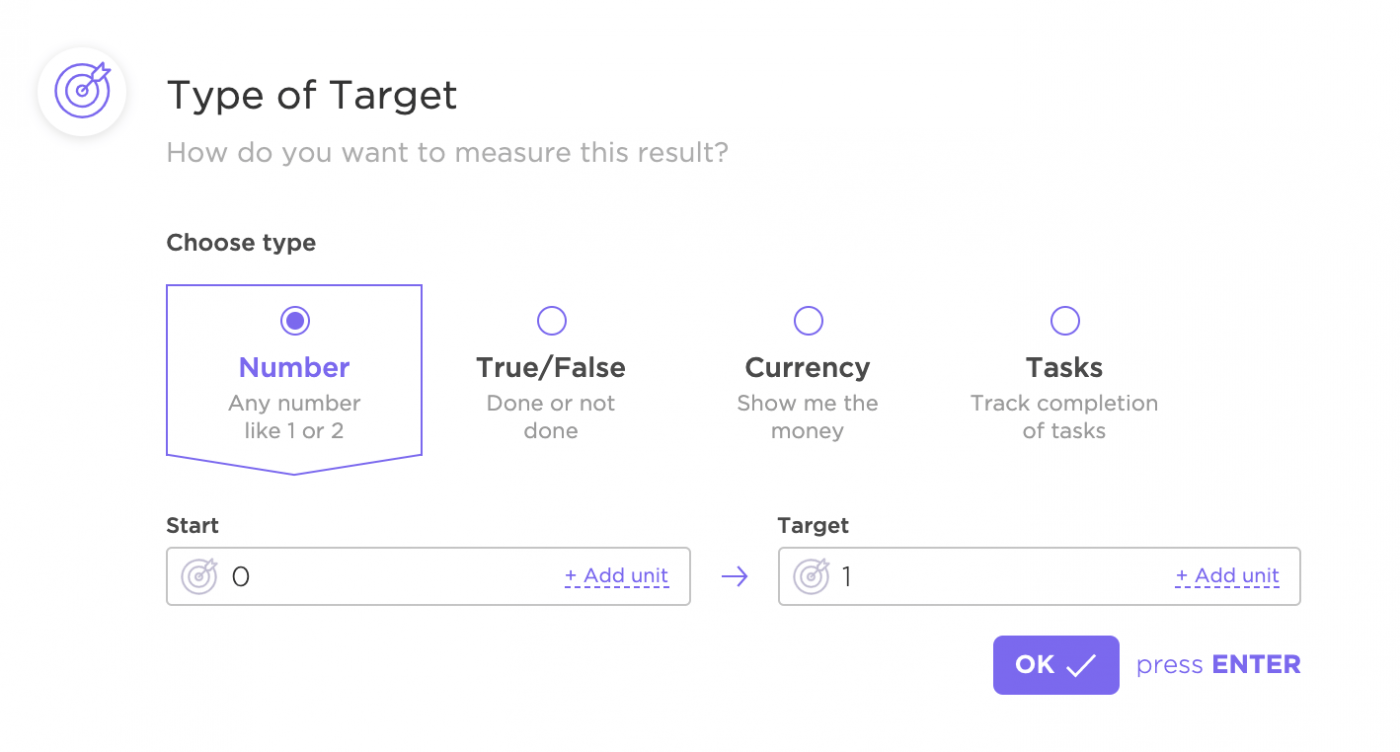This screenshot has width=1400, height=752.
Task: Click Add unit in the Start field
Action: click(616, 576)
